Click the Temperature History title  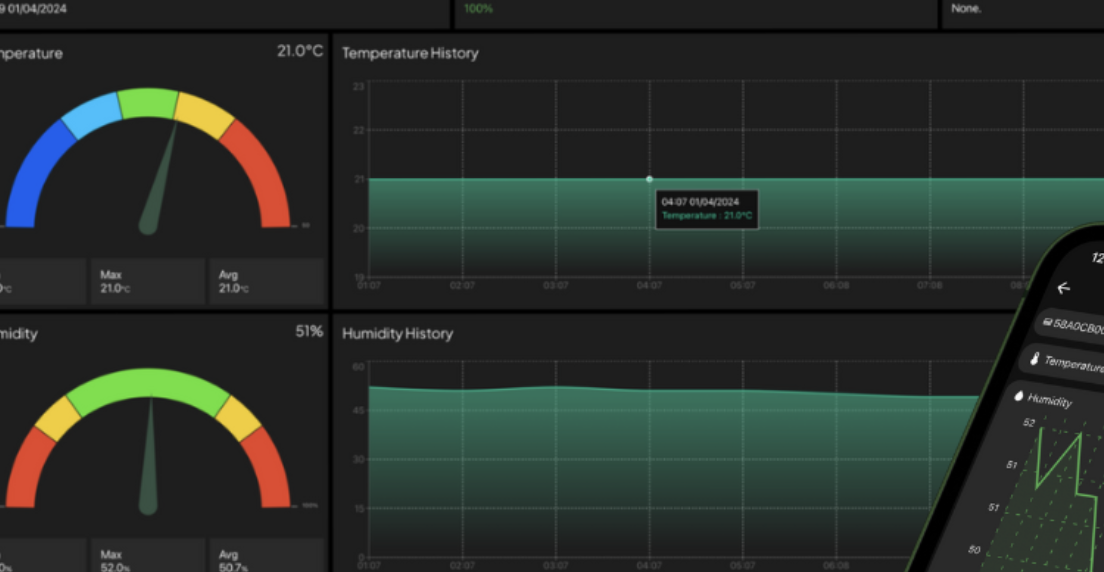410,54
